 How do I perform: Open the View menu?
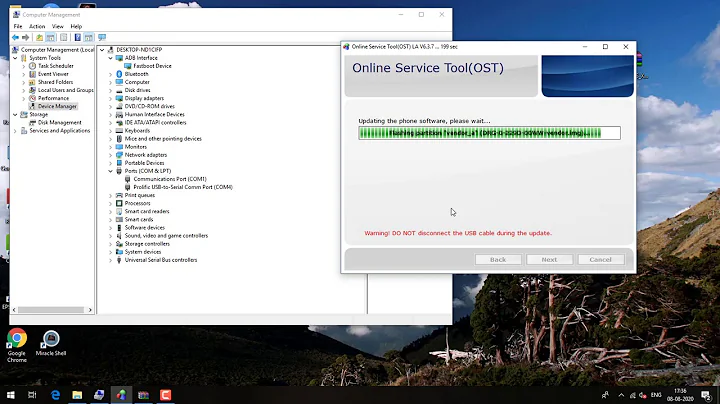click(57, 26)
